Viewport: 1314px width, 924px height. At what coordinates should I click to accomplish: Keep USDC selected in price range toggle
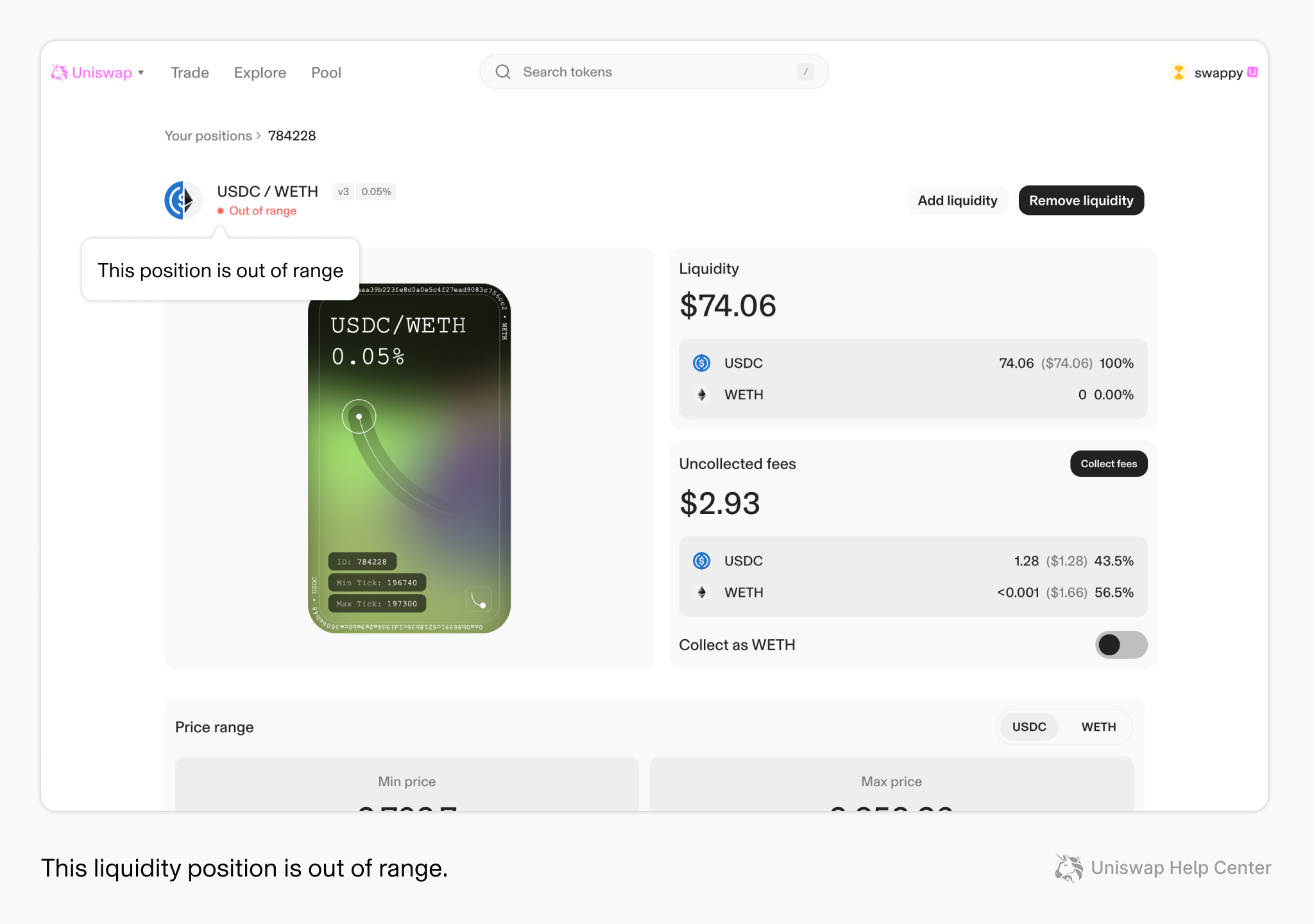tap(1028, 726)
